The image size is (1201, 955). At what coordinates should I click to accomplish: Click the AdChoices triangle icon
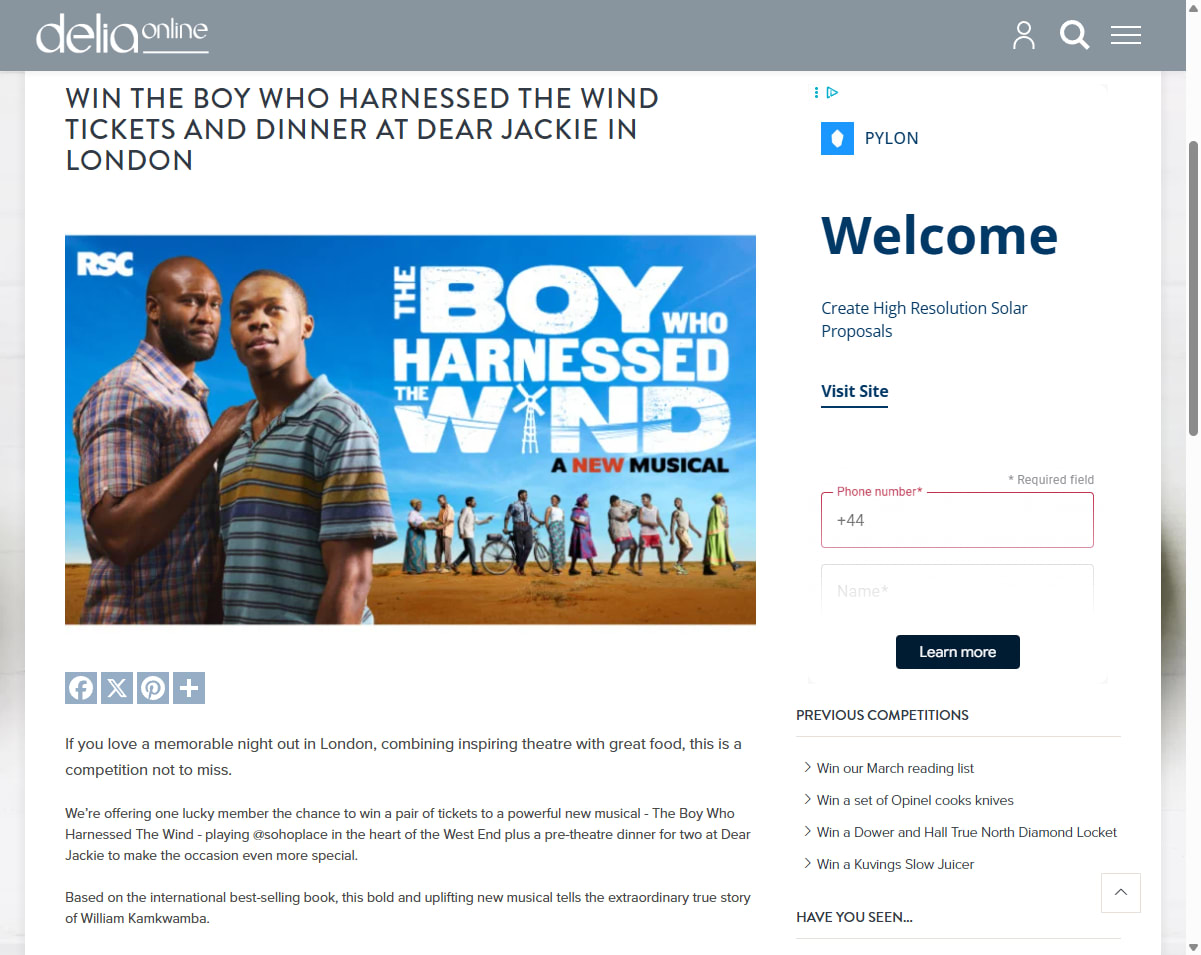pos(832,92)
